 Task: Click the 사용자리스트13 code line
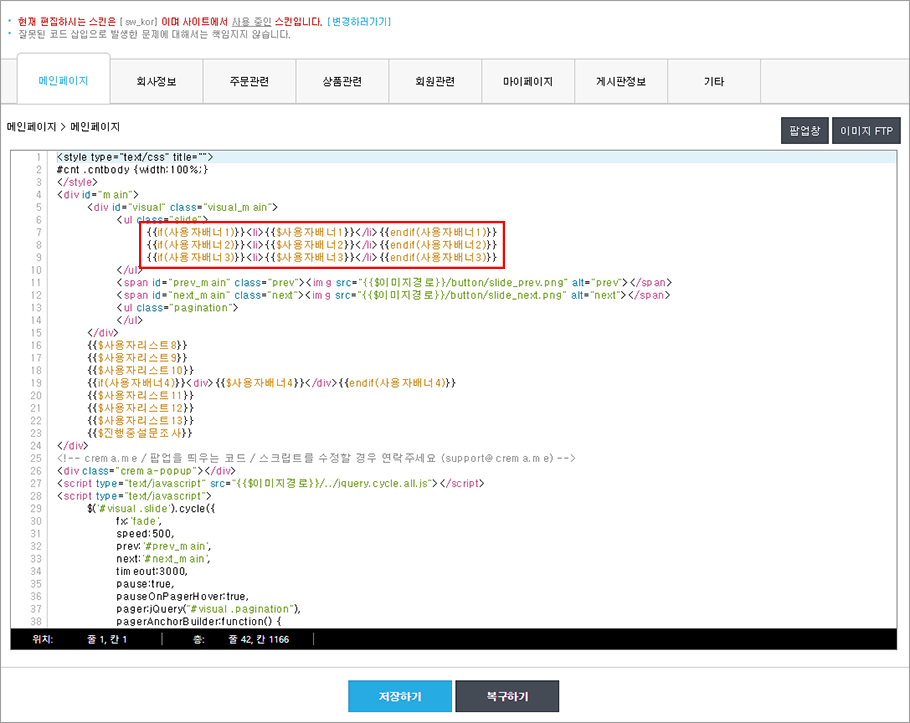click(x=140, y=420)
